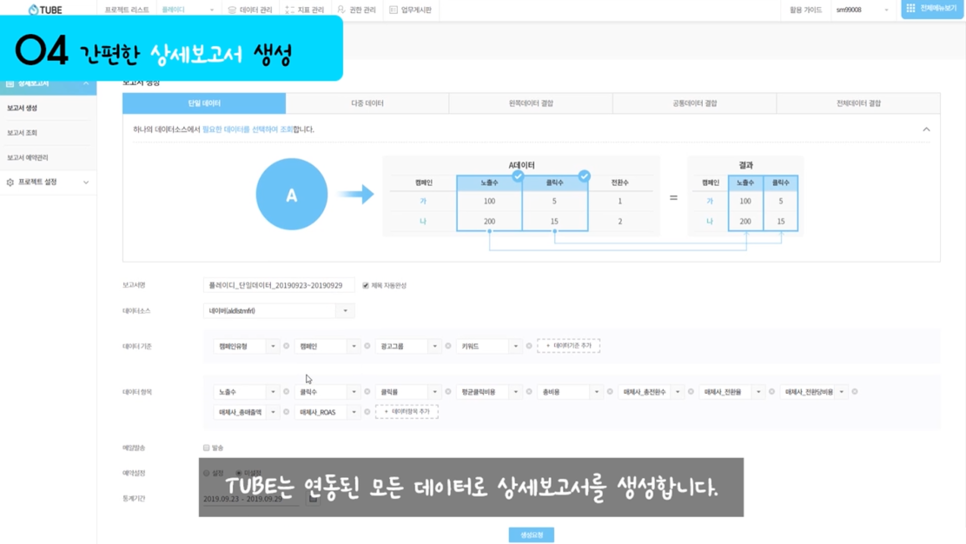Remove the 키워드 data criterion
The width and height of the screenshot is (966, 544).
pos(529,346)
